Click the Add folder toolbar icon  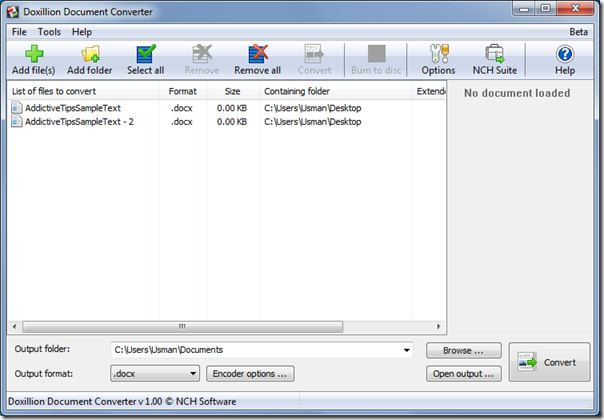tap(90, 54)
